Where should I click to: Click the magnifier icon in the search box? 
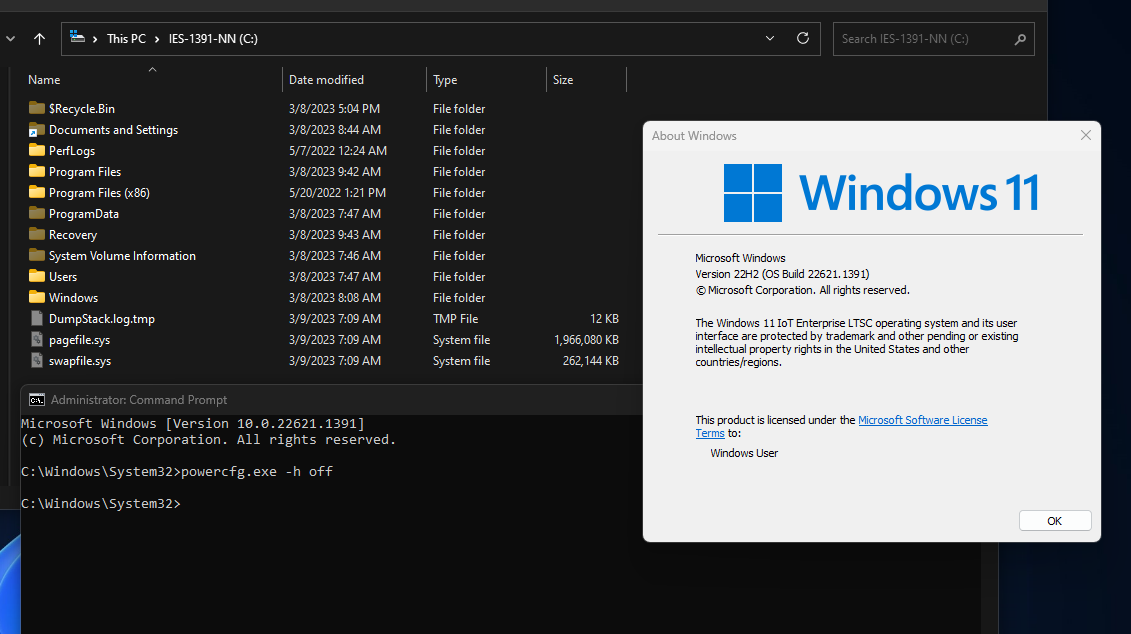(x=1020, y=39)
